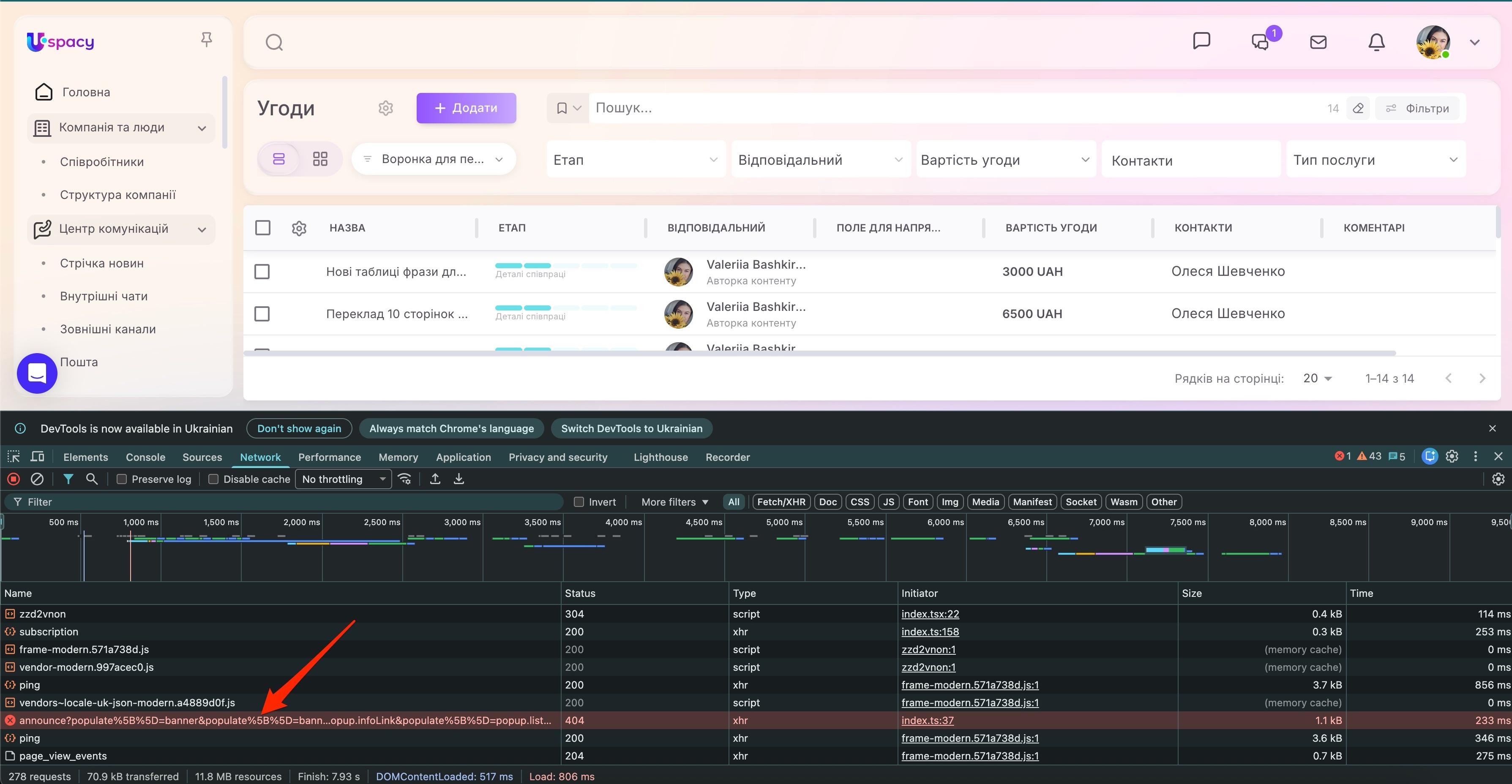This screenshot has height=784, width=1512.
Task: Switch to kanban grid view icon
Action: pyautogui.click(x=320, y=159)
